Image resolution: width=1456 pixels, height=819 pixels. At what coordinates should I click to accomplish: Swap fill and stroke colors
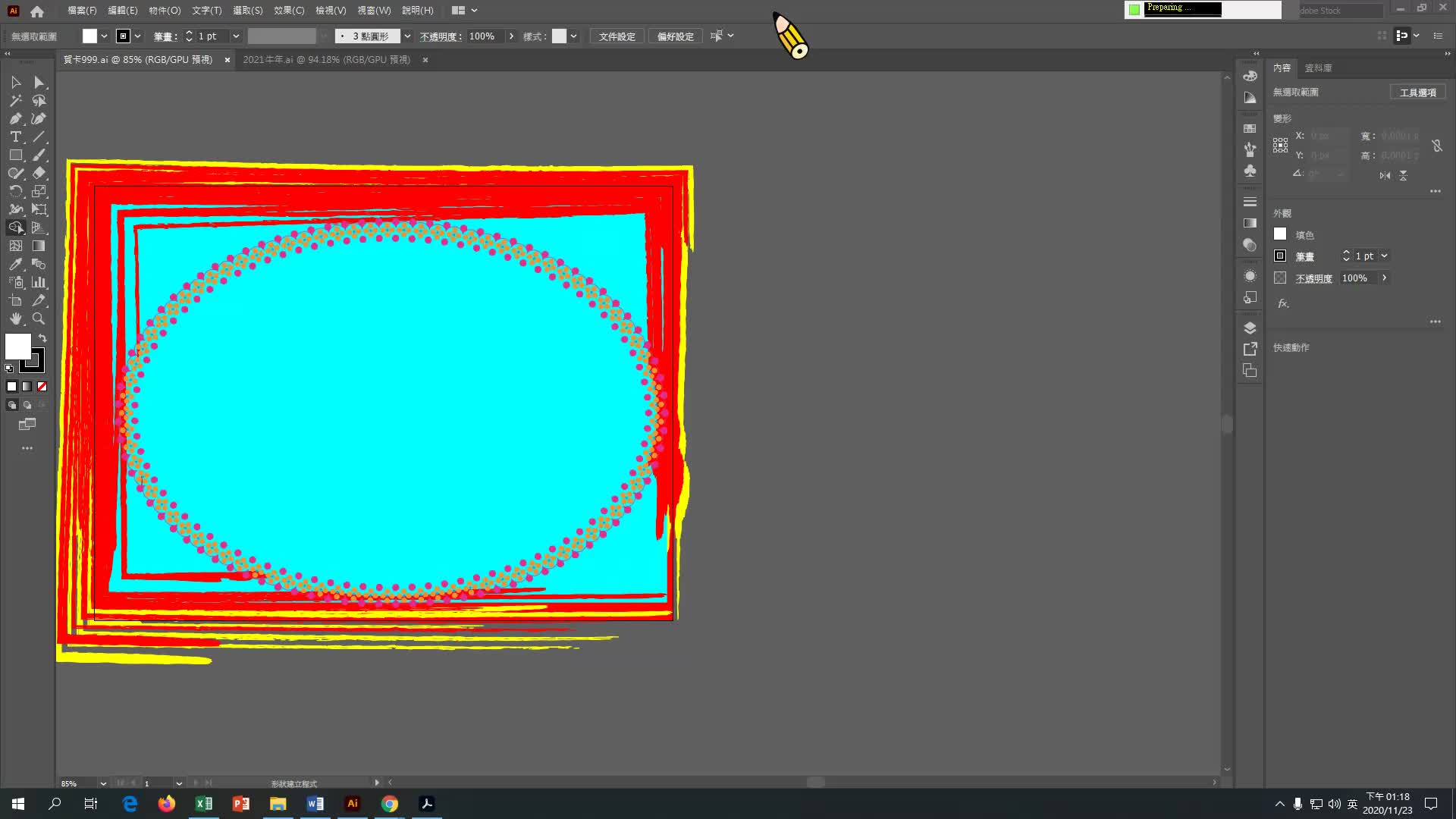(42, 338)
